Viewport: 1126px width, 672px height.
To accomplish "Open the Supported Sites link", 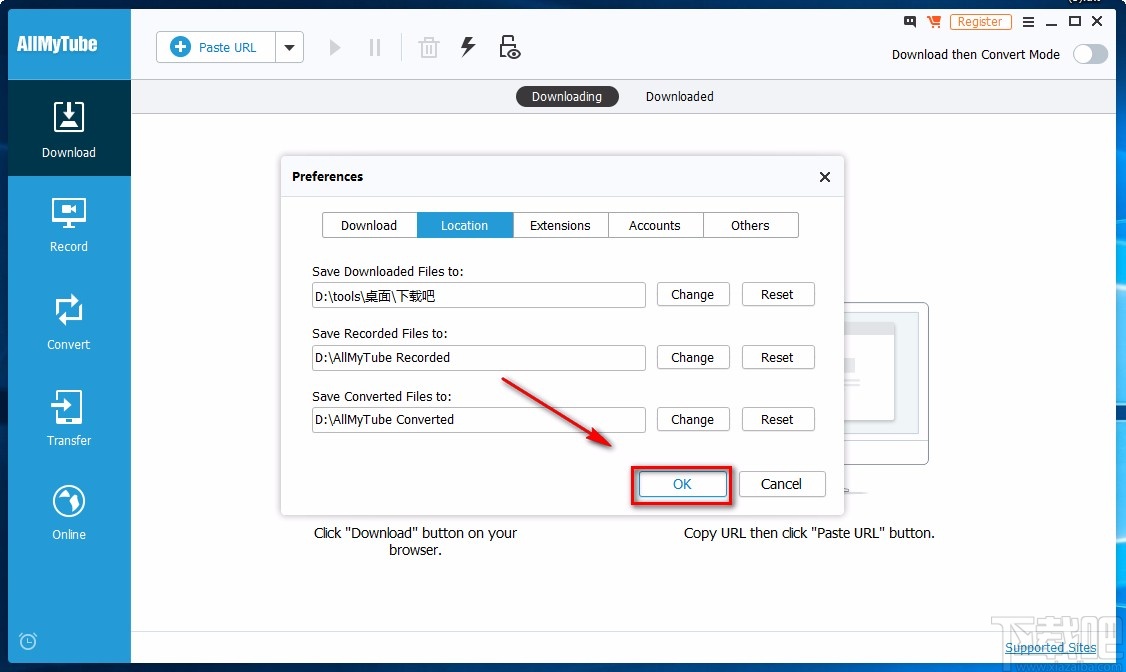I will 1050,647.
